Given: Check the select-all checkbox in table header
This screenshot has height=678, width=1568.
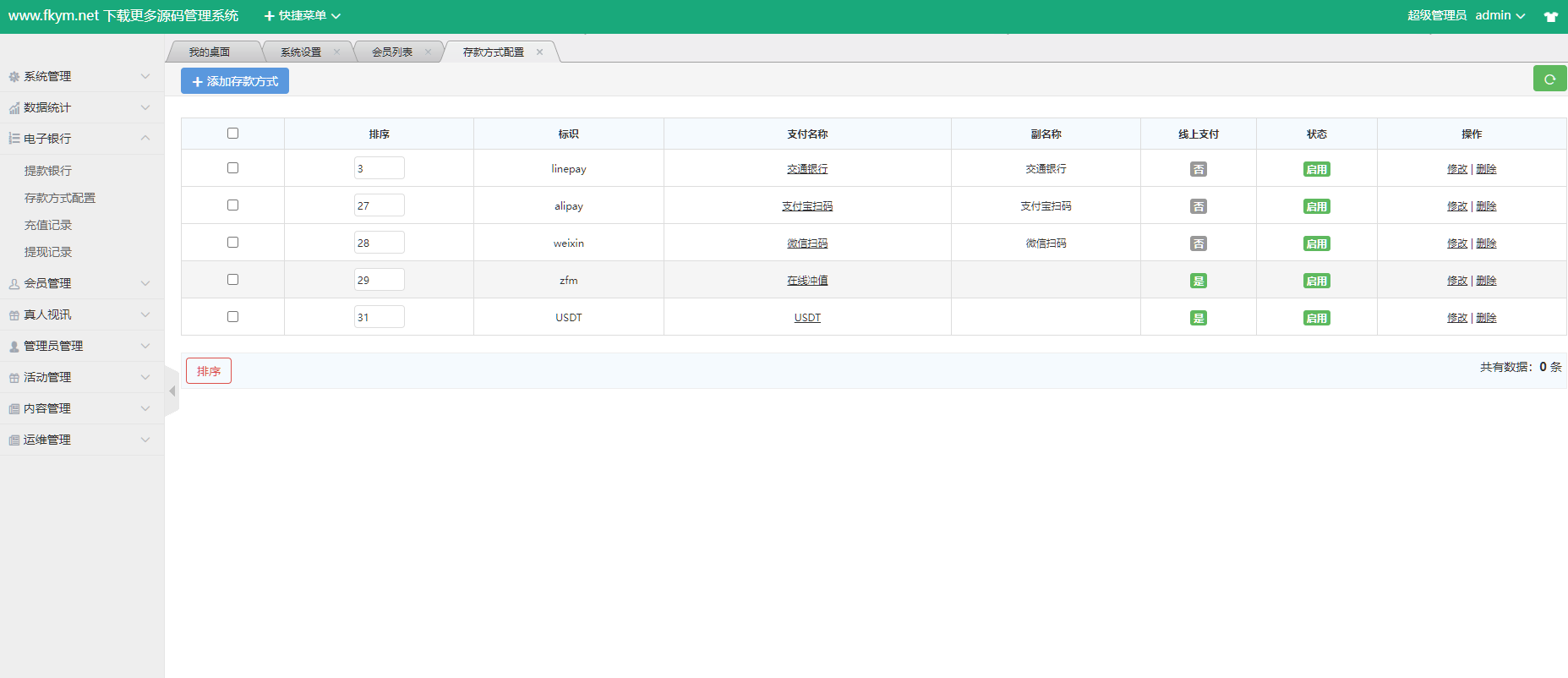Looking at the screenshot, I should pos(232,134).
